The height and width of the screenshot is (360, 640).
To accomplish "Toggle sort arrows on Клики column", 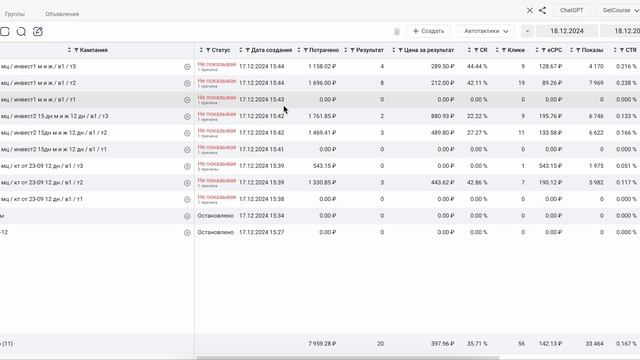I will (497, 50).
